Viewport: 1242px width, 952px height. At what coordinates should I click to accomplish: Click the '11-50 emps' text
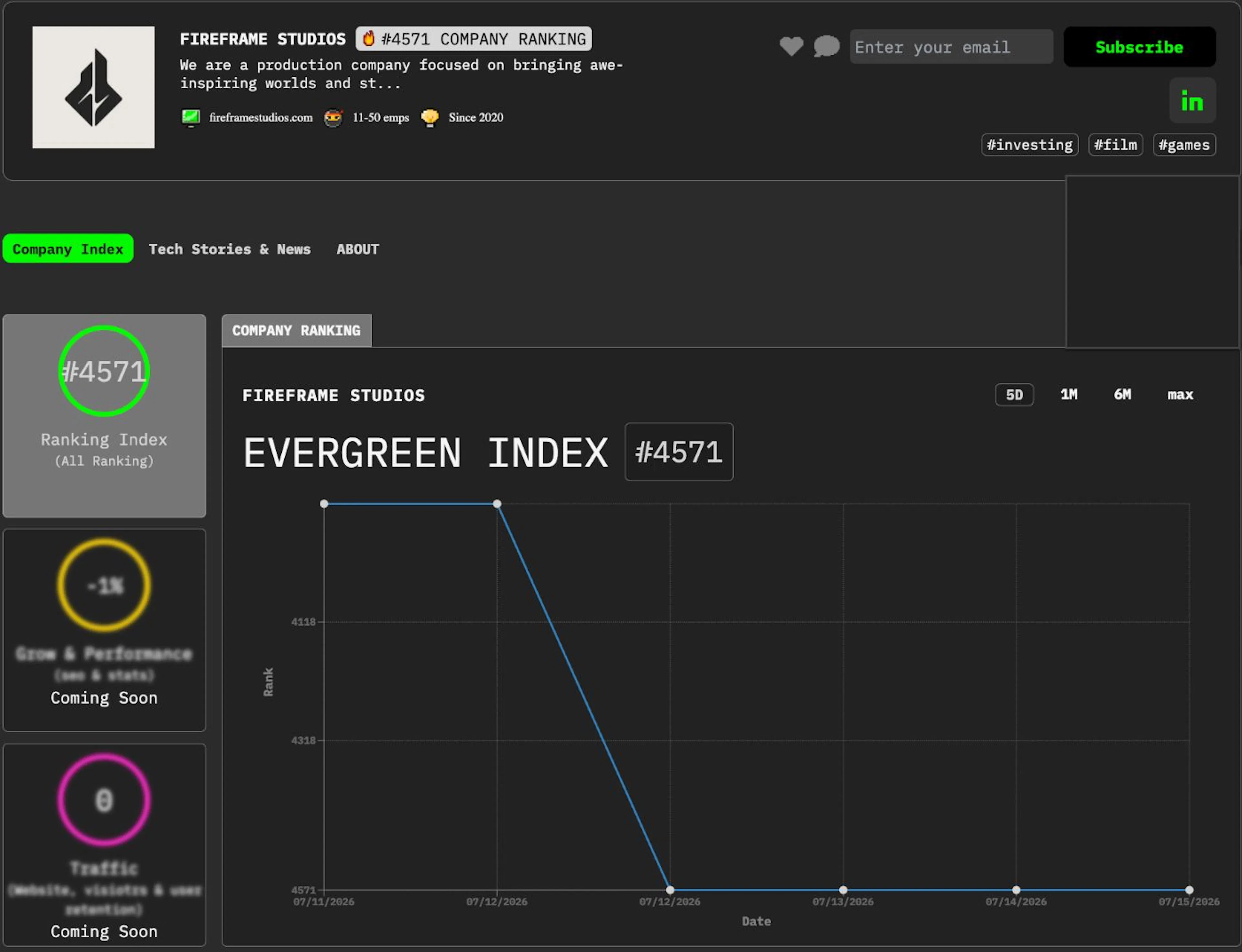click(x=381, y=117)
